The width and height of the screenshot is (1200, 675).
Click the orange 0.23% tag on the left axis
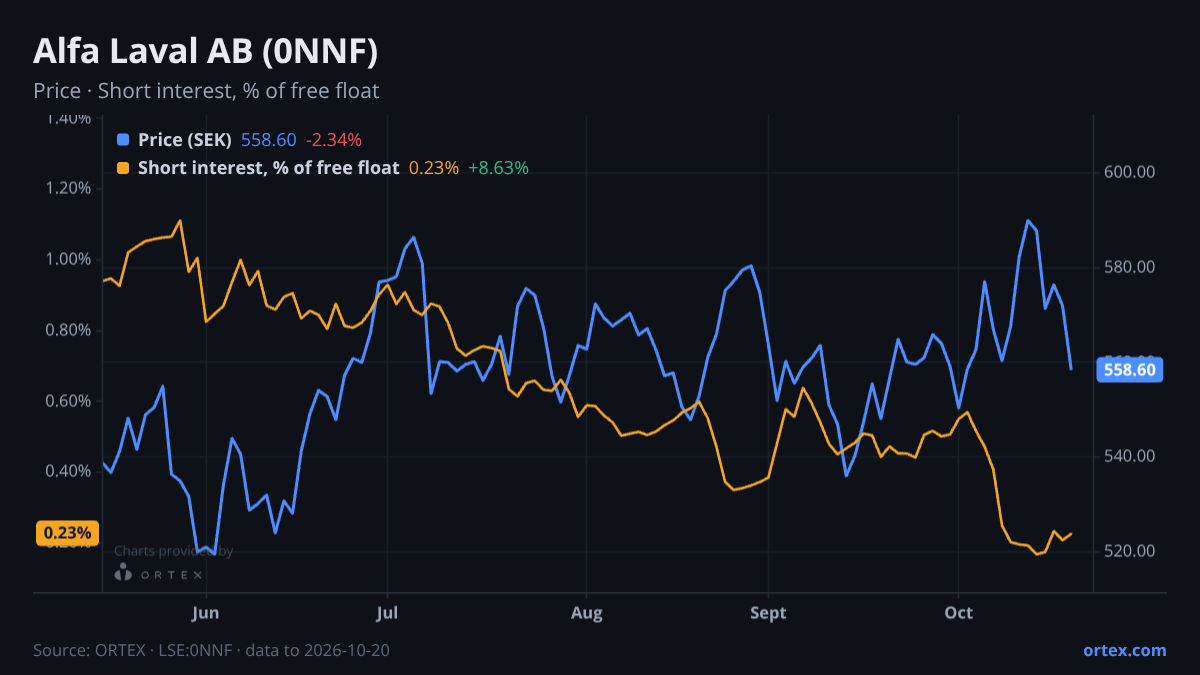pyautogui.click(x=69, y=533)
